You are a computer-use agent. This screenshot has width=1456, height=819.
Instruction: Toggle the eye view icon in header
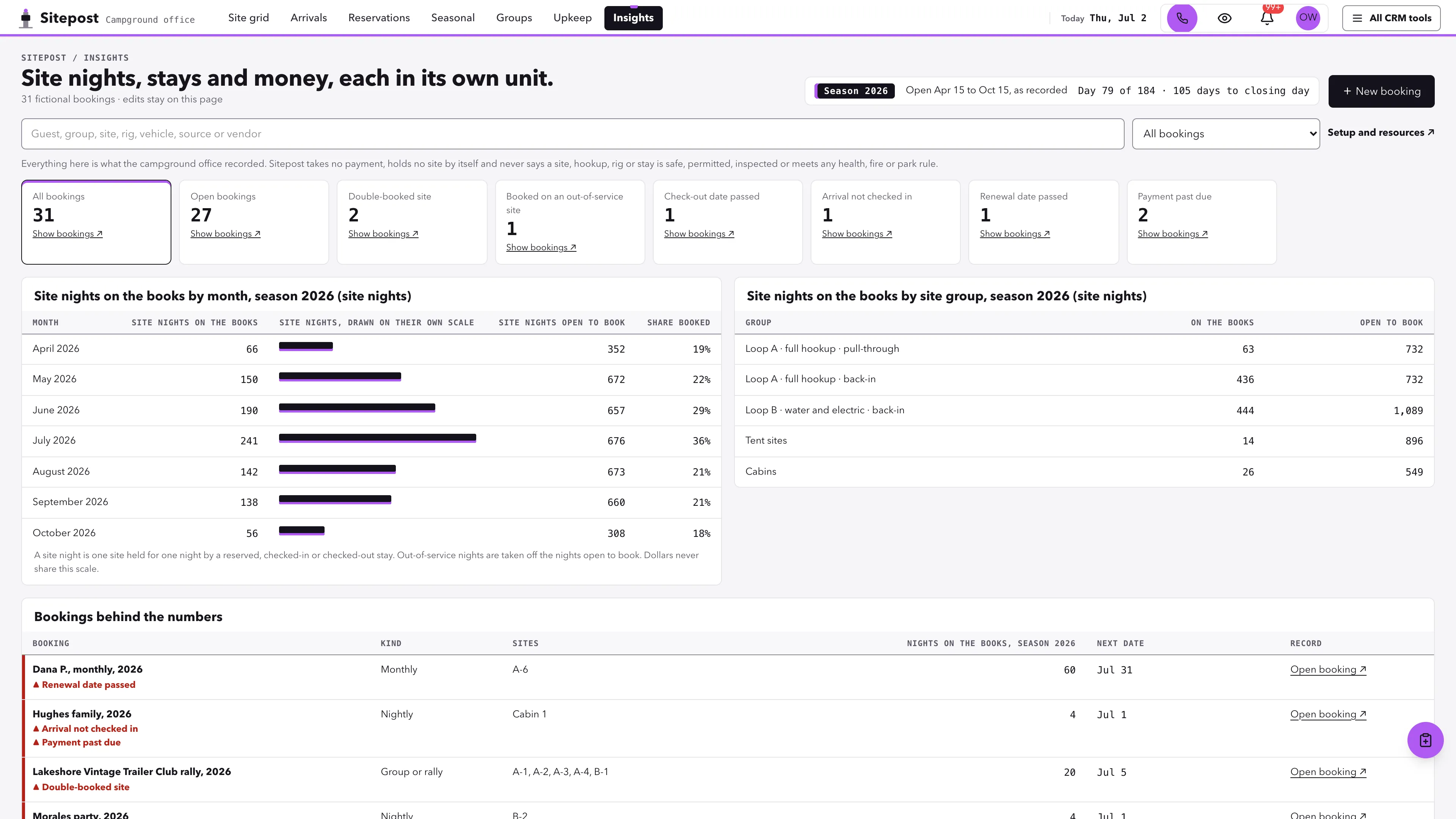[1224, 18]
